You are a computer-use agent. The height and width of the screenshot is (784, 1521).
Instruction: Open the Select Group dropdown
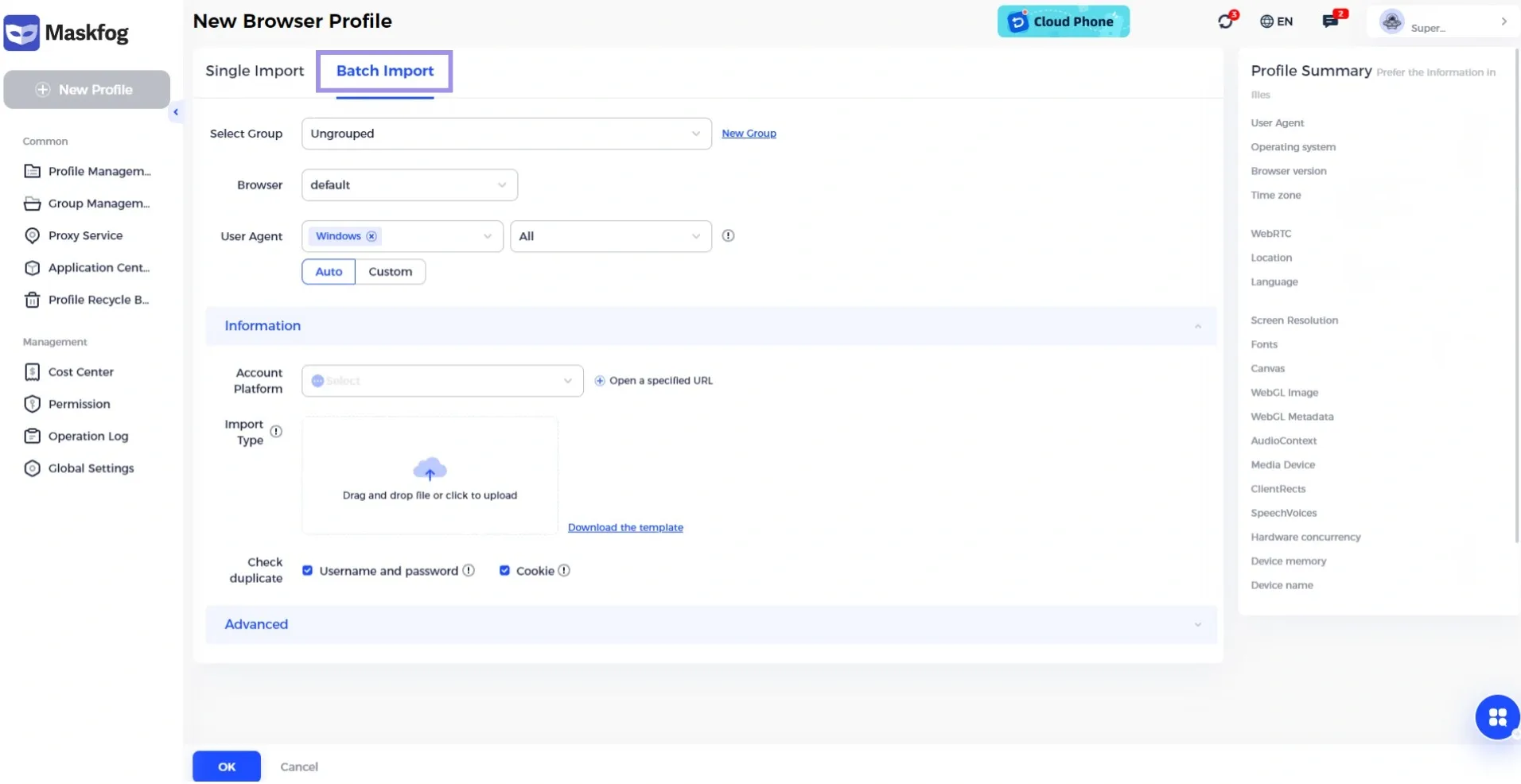coord(506,133)
